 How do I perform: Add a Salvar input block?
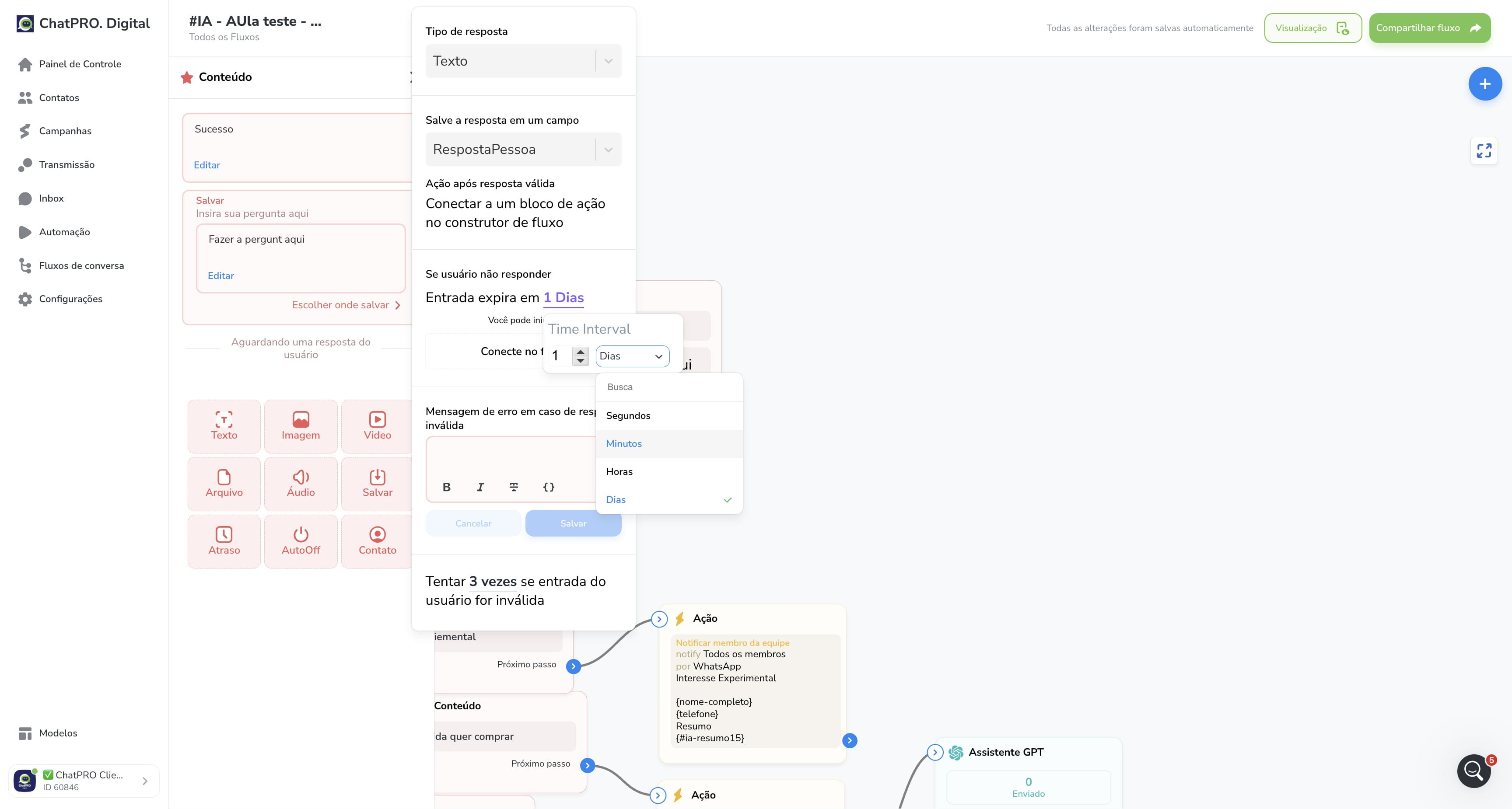(x=377, y=484)
